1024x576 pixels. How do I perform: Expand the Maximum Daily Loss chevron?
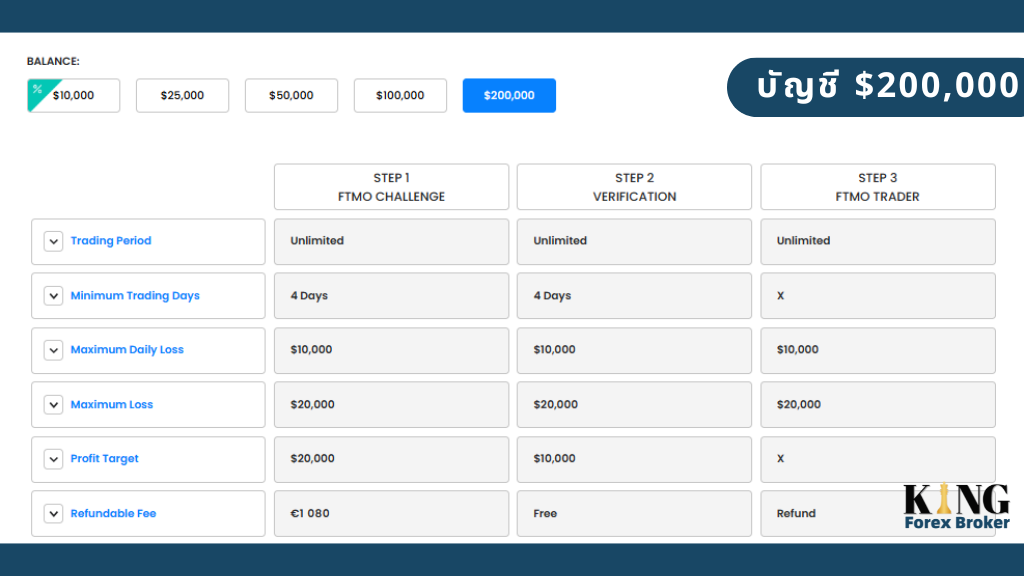(x=54, y=350)
